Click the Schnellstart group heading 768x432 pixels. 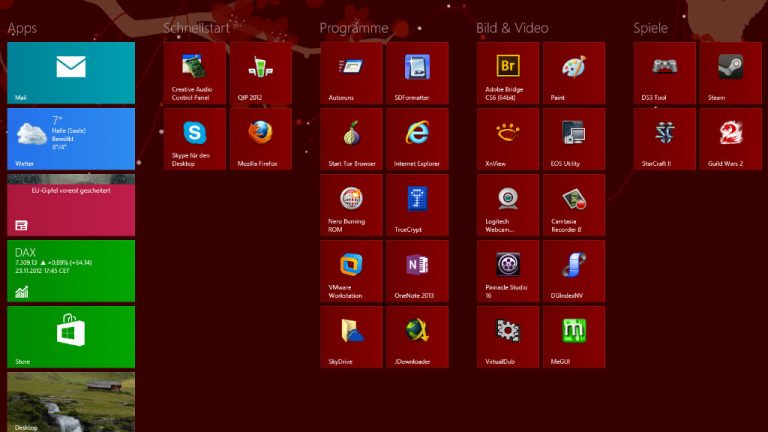(196, 28)
